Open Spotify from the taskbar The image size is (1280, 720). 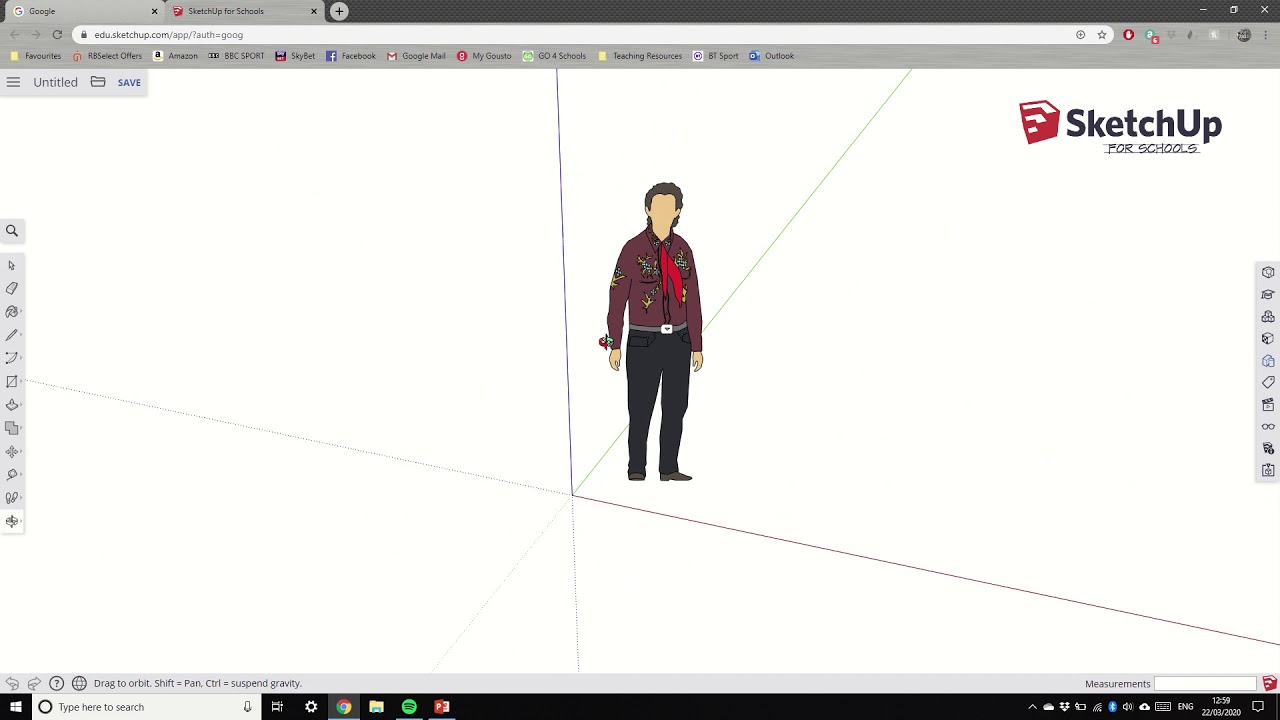[x=409, y=707]
